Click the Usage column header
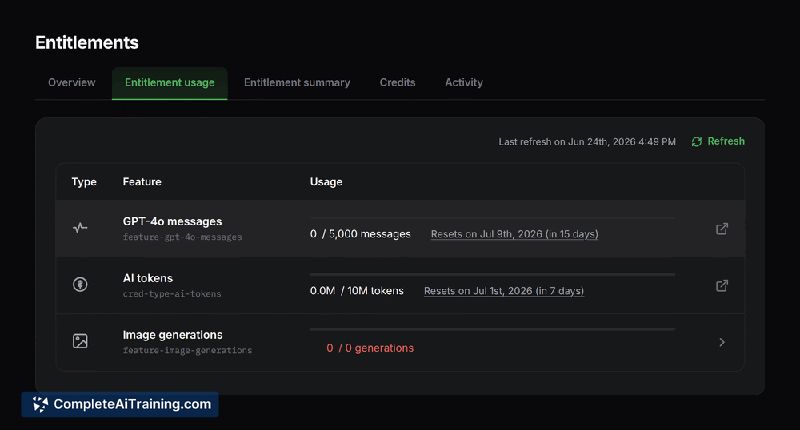 [326, 182]
